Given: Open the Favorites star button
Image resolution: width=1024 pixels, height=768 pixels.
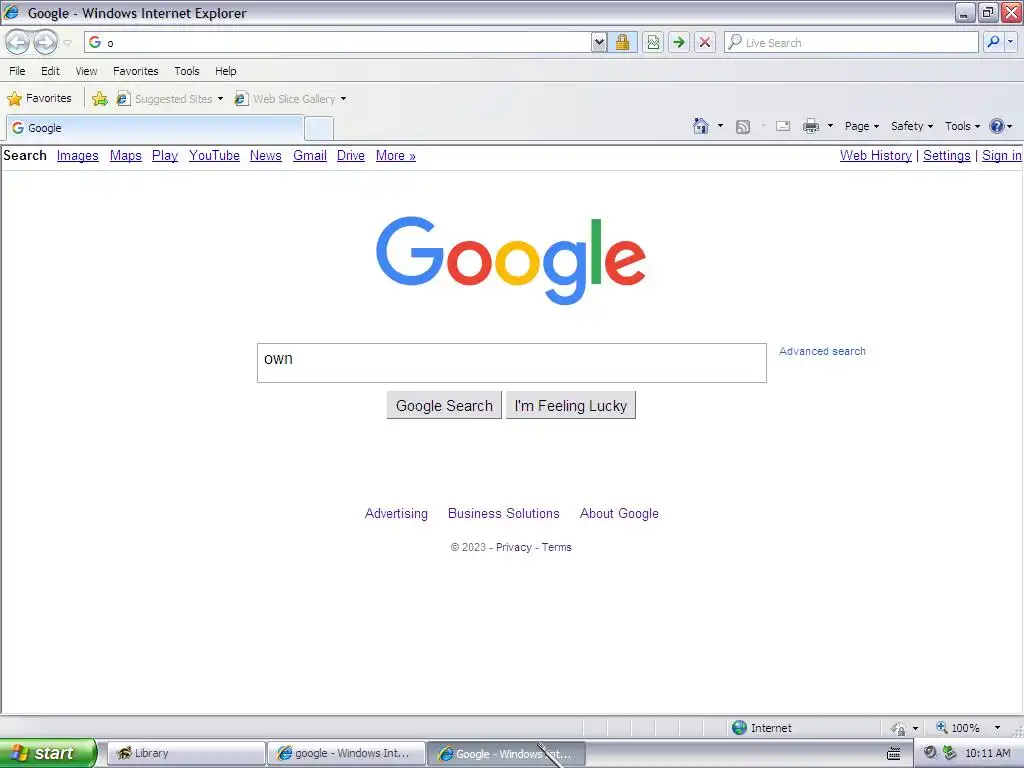Looking at the screenshot, I should [39, 98].
